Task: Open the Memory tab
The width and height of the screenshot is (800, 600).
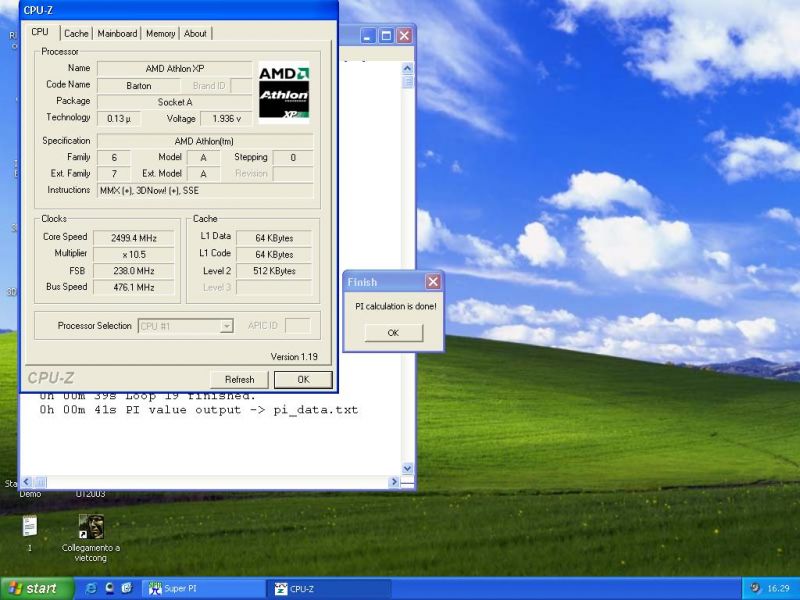Action: point(160,33)
